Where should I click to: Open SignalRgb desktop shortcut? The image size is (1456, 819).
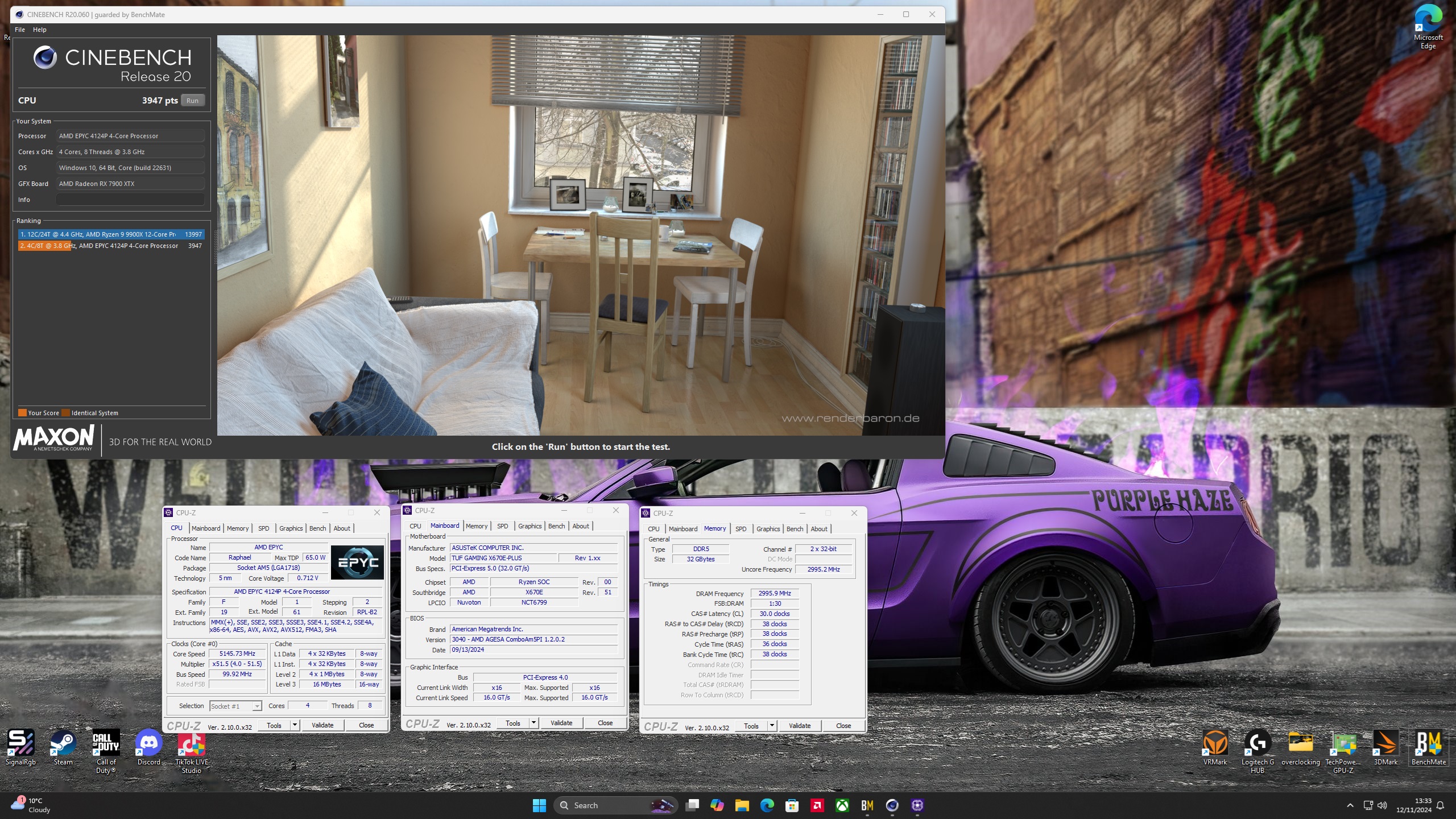point(20,748)
